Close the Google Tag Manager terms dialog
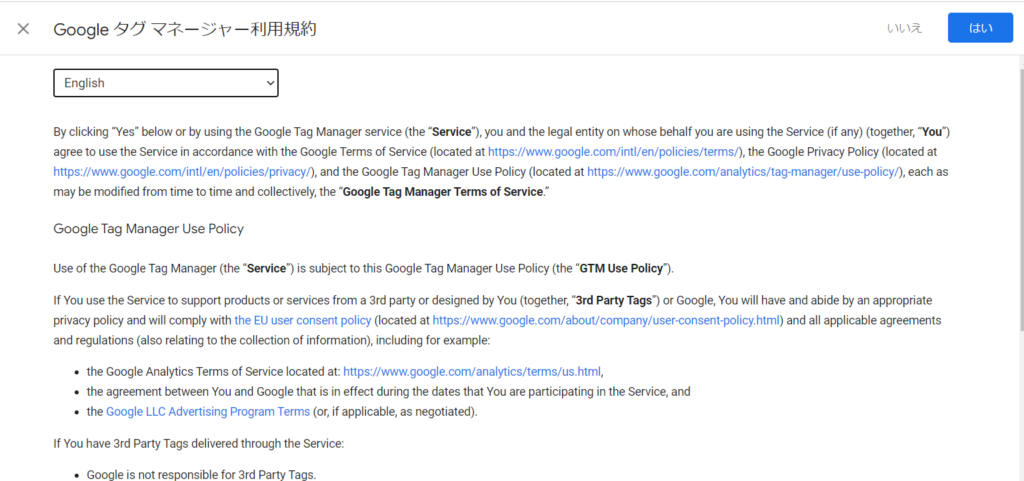 click(24, 29)
